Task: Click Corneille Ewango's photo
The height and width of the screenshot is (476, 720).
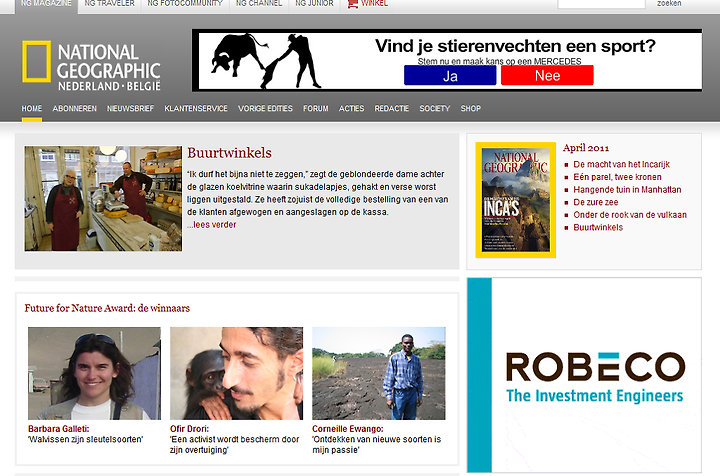Action: 379,373
